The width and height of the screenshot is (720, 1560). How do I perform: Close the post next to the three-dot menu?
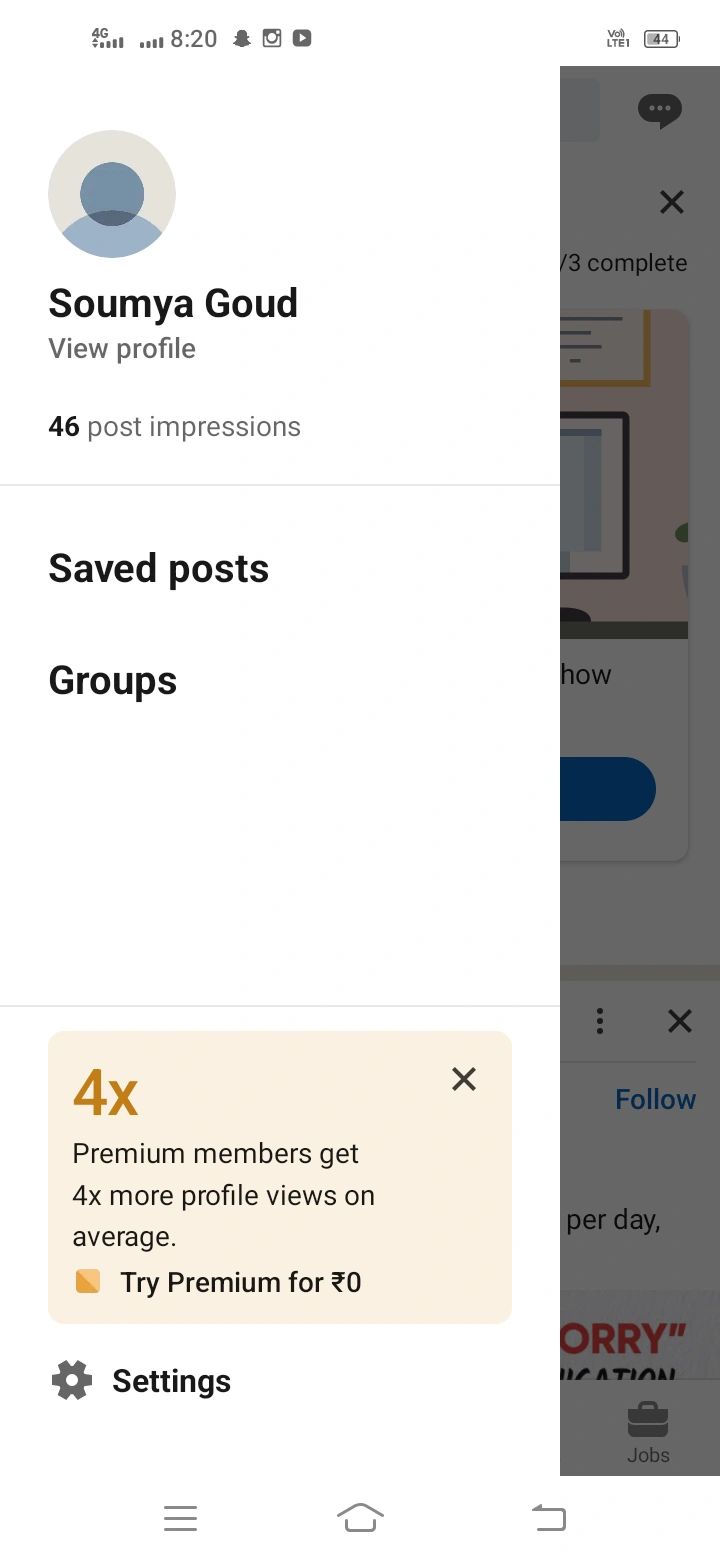pos(680,1021)
